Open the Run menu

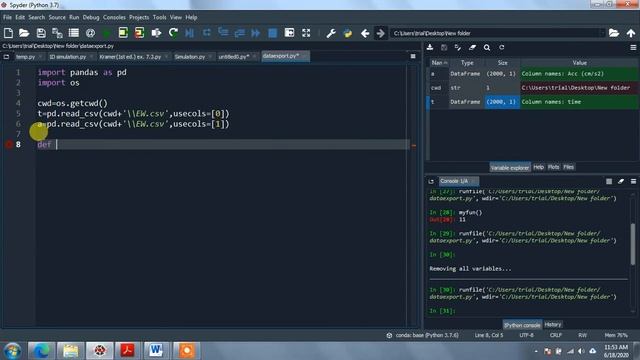click(x=74, y=17)
